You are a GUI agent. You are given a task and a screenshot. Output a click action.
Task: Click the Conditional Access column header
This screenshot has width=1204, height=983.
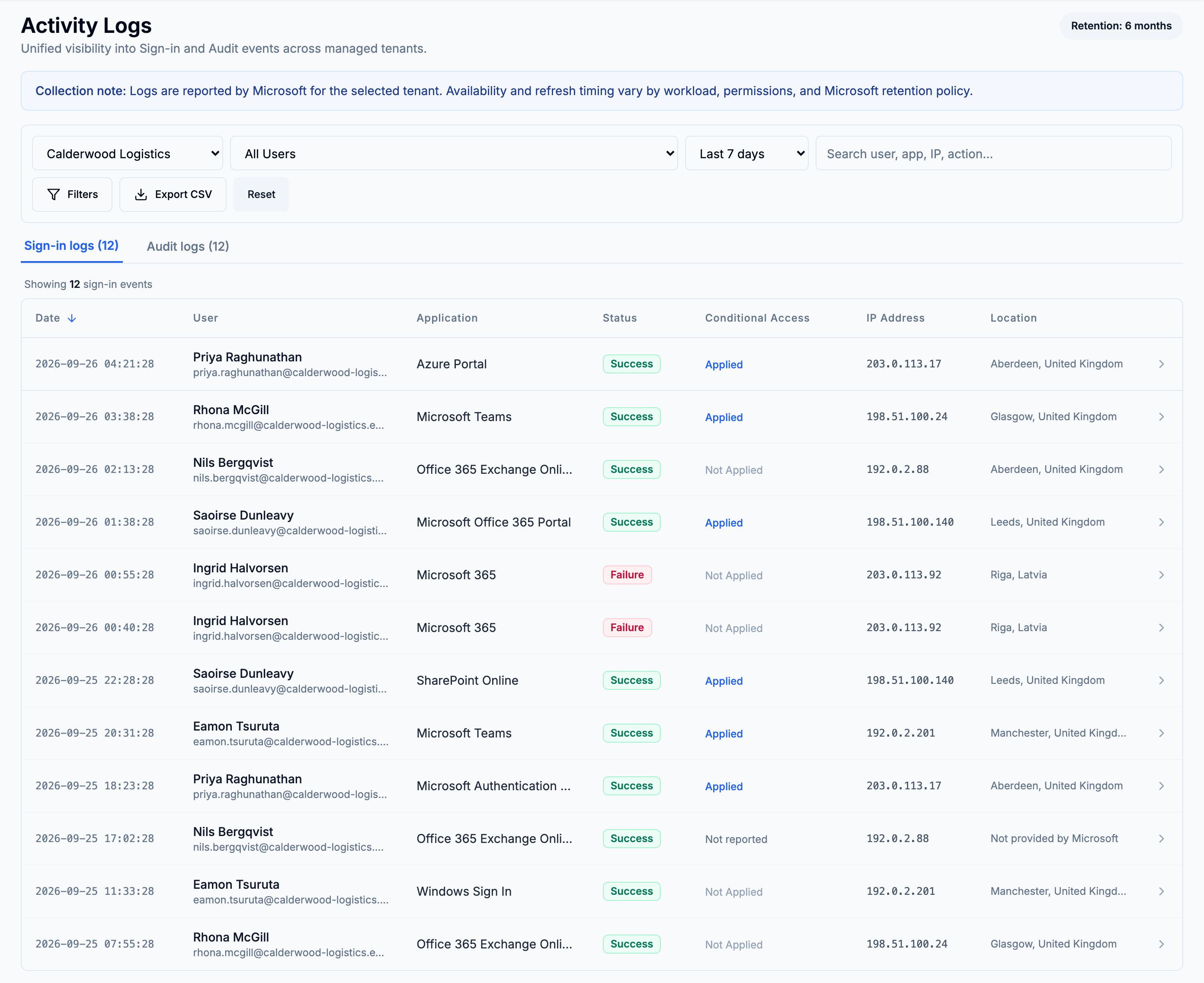point(757,318)
